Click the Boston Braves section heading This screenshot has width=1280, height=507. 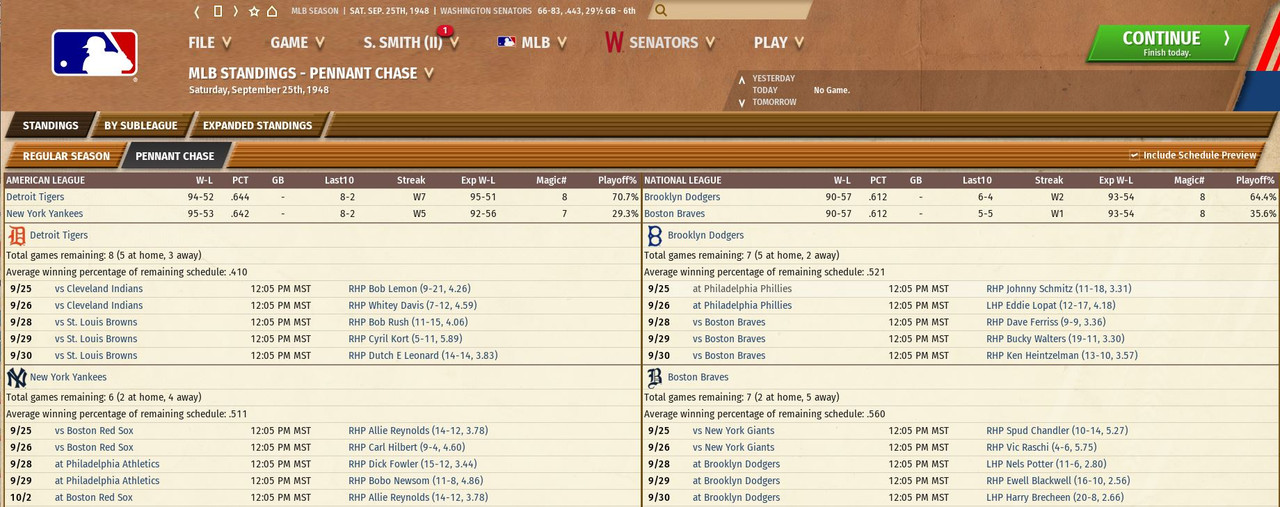698,377
